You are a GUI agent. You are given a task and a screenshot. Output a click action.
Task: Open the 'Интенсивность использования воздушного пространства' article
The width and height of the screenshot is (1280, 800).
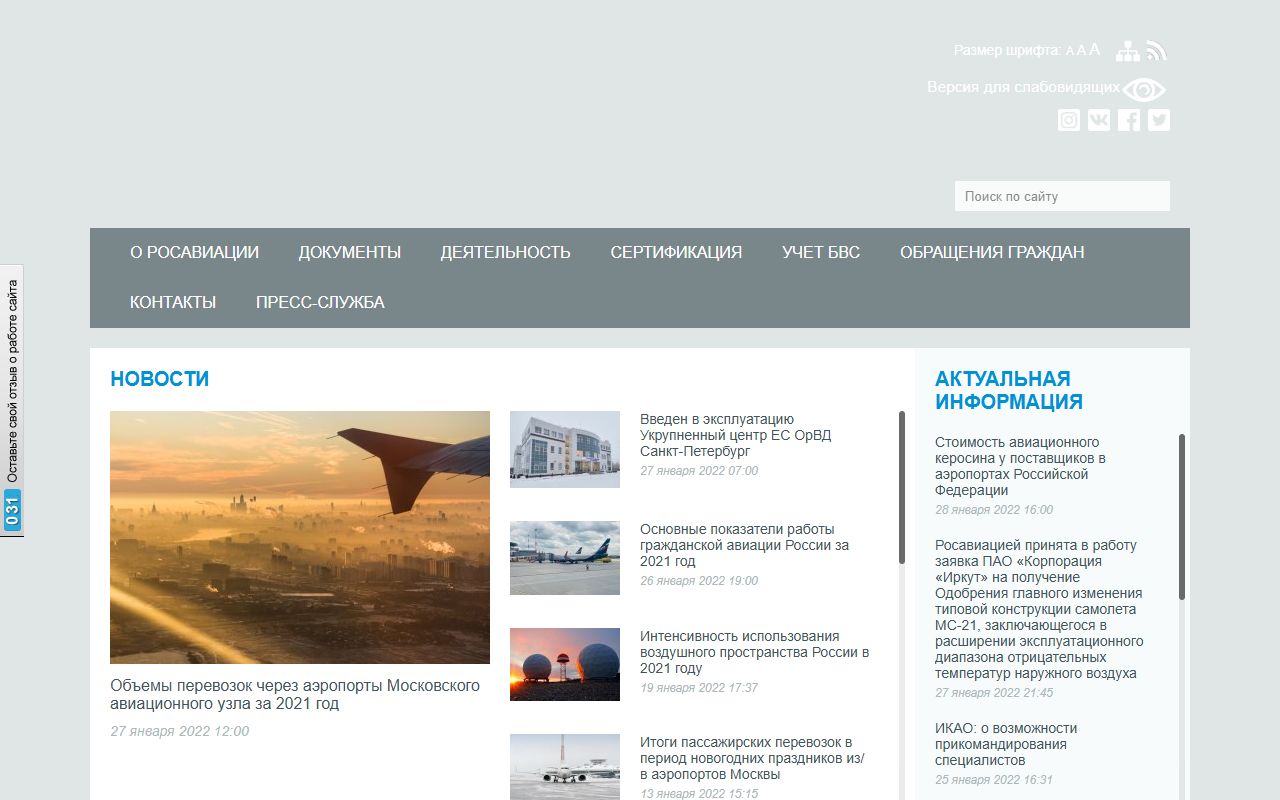tap(755, 652)
